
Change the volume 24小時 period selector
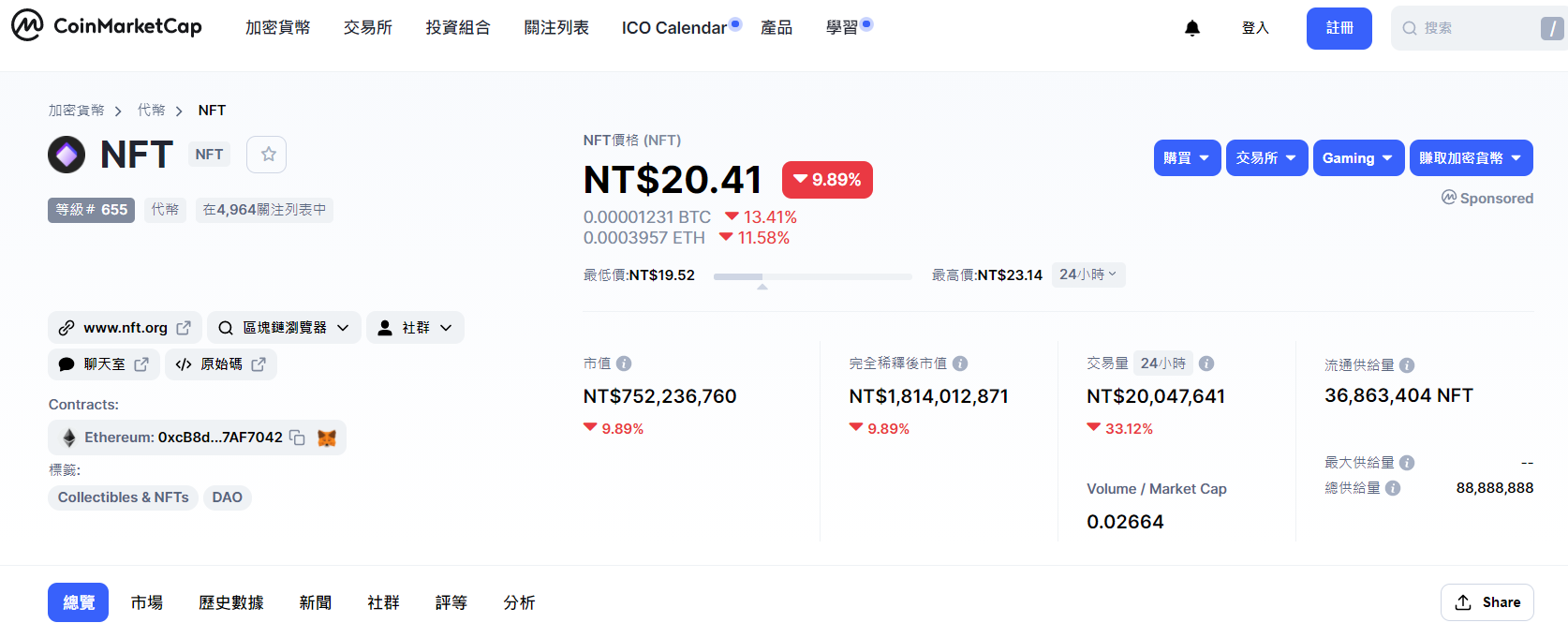pos(1163,364)
